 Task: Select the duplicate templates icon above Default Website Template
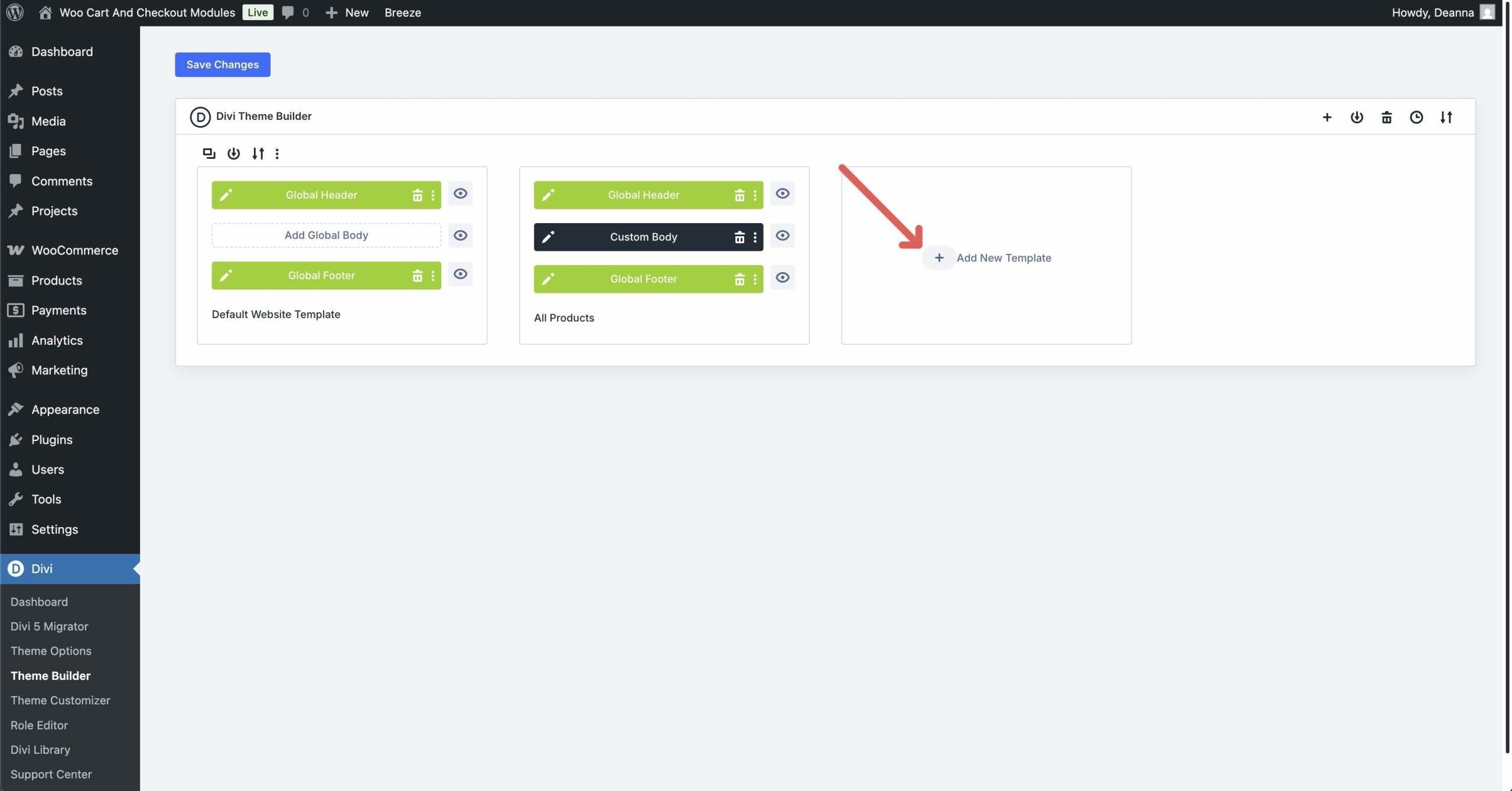point(208,153)
